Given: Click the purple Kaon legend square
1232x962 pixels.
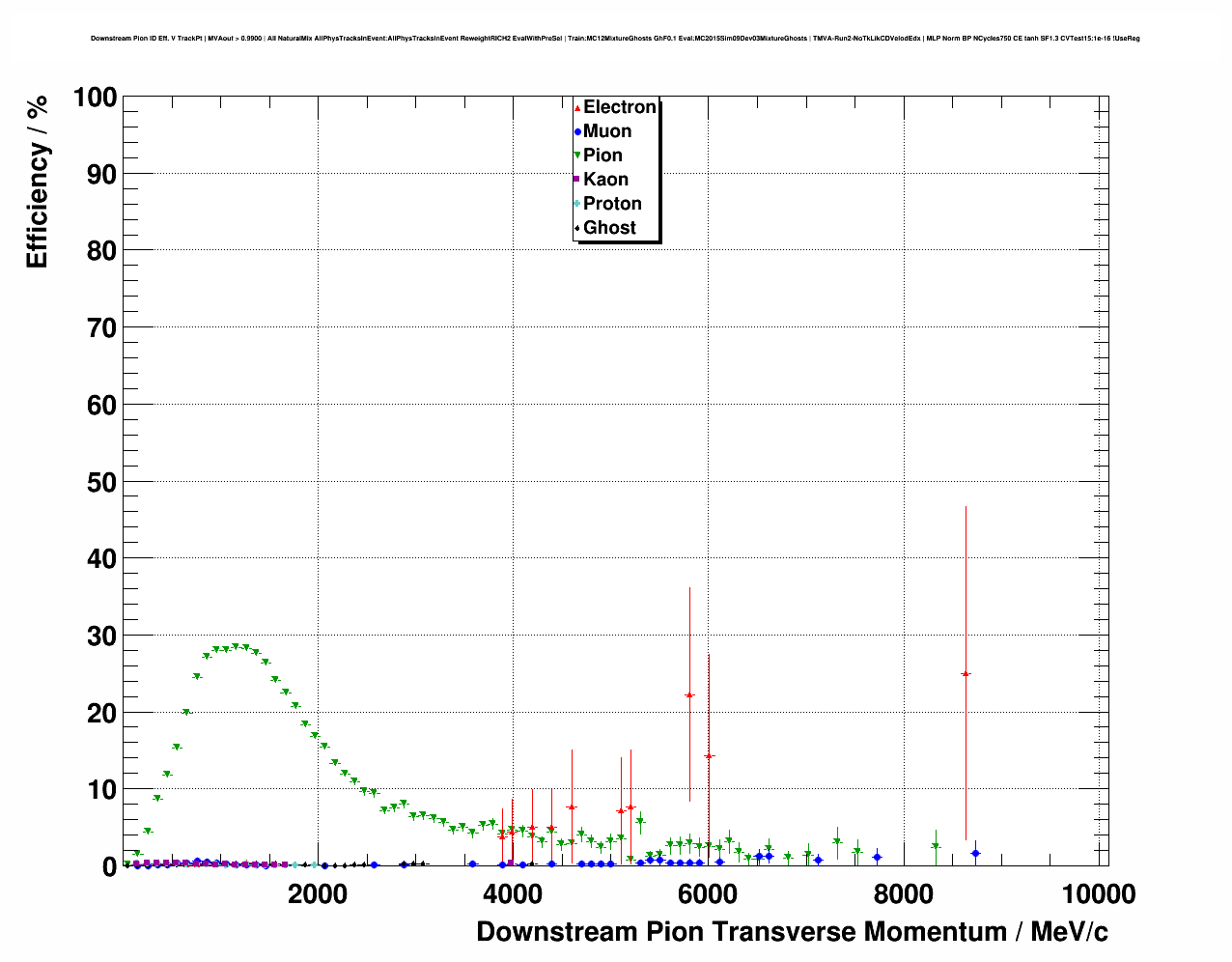Looking at the screenshot, I should tap(577, 180).
